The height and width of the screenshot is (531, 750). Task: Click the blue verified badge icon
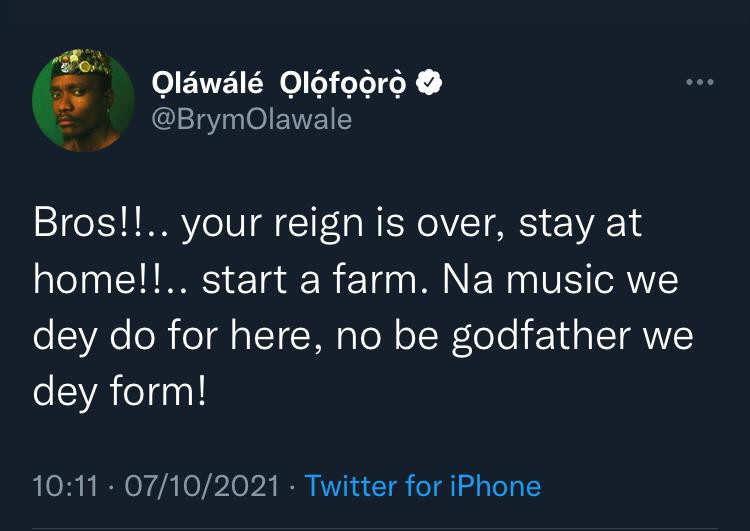point(428,83)
